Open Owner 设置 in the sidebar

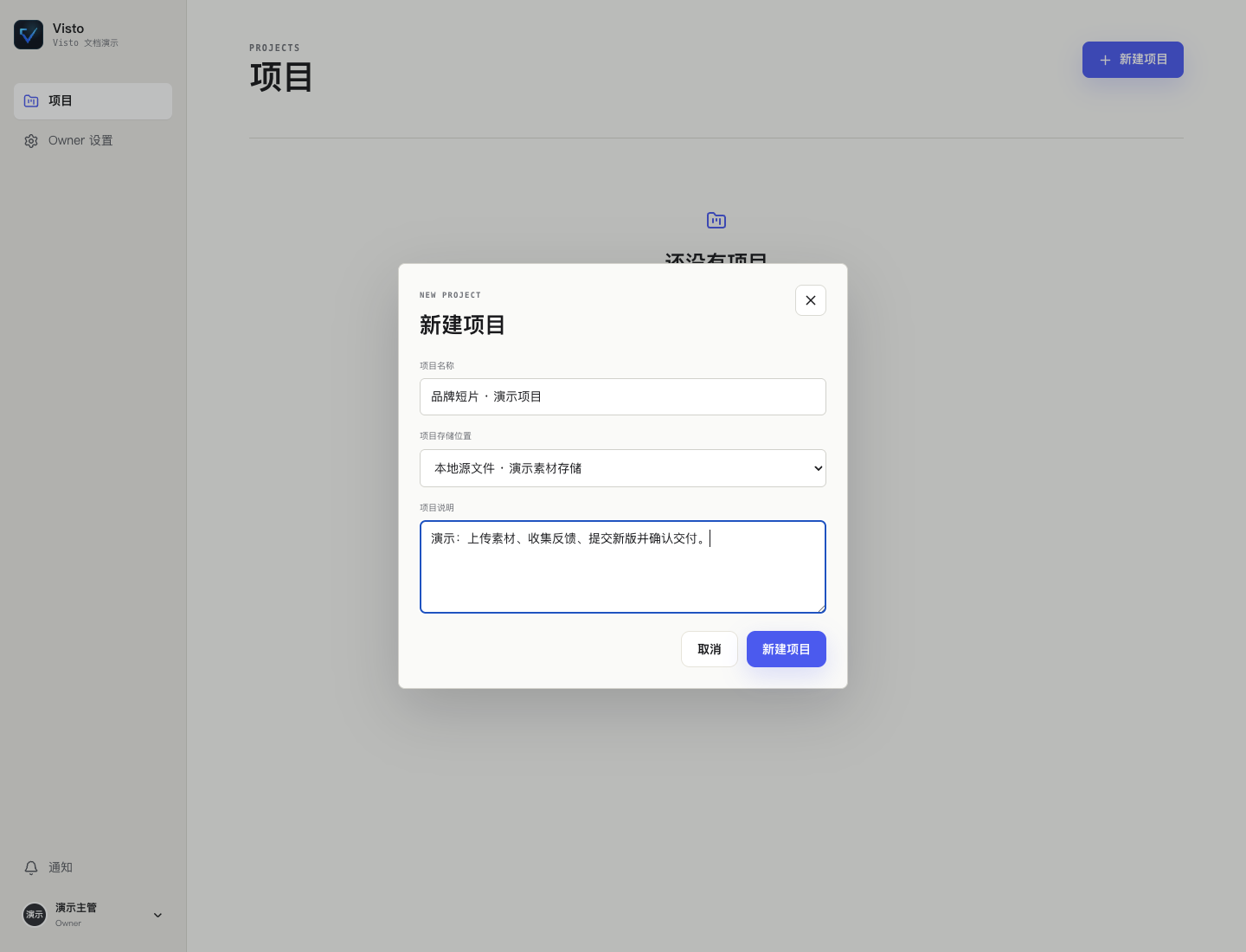coord(93,141)
